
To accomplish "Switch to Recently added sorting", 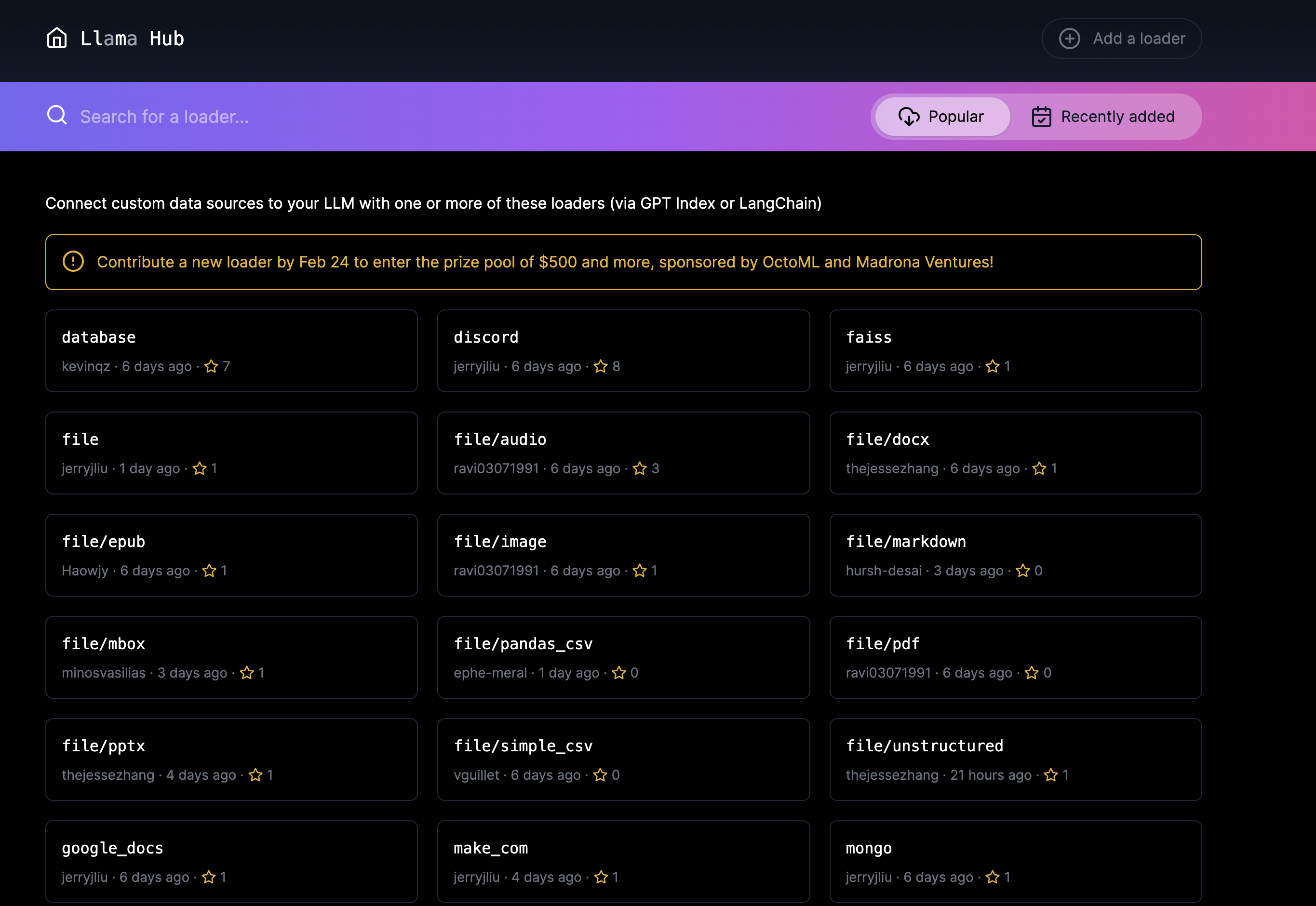I will tap(1103, 116).
